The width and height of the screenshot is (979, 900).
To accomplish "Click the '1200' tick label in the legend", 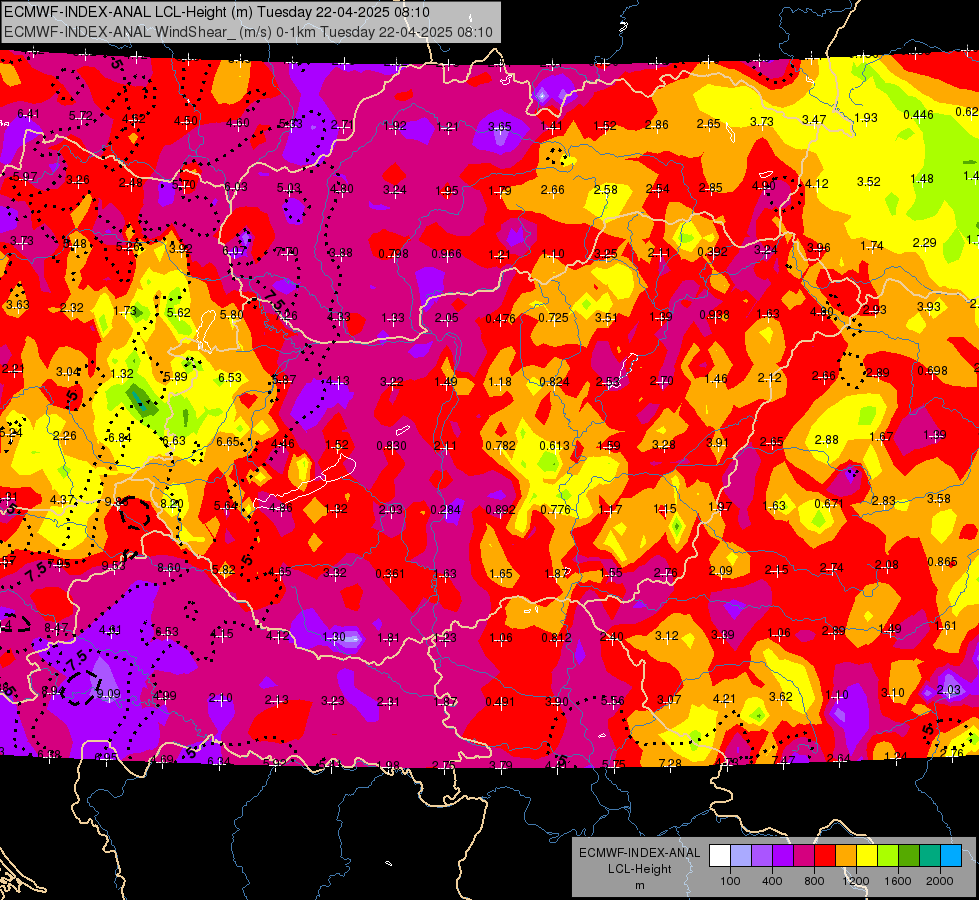I will (855, 881).
